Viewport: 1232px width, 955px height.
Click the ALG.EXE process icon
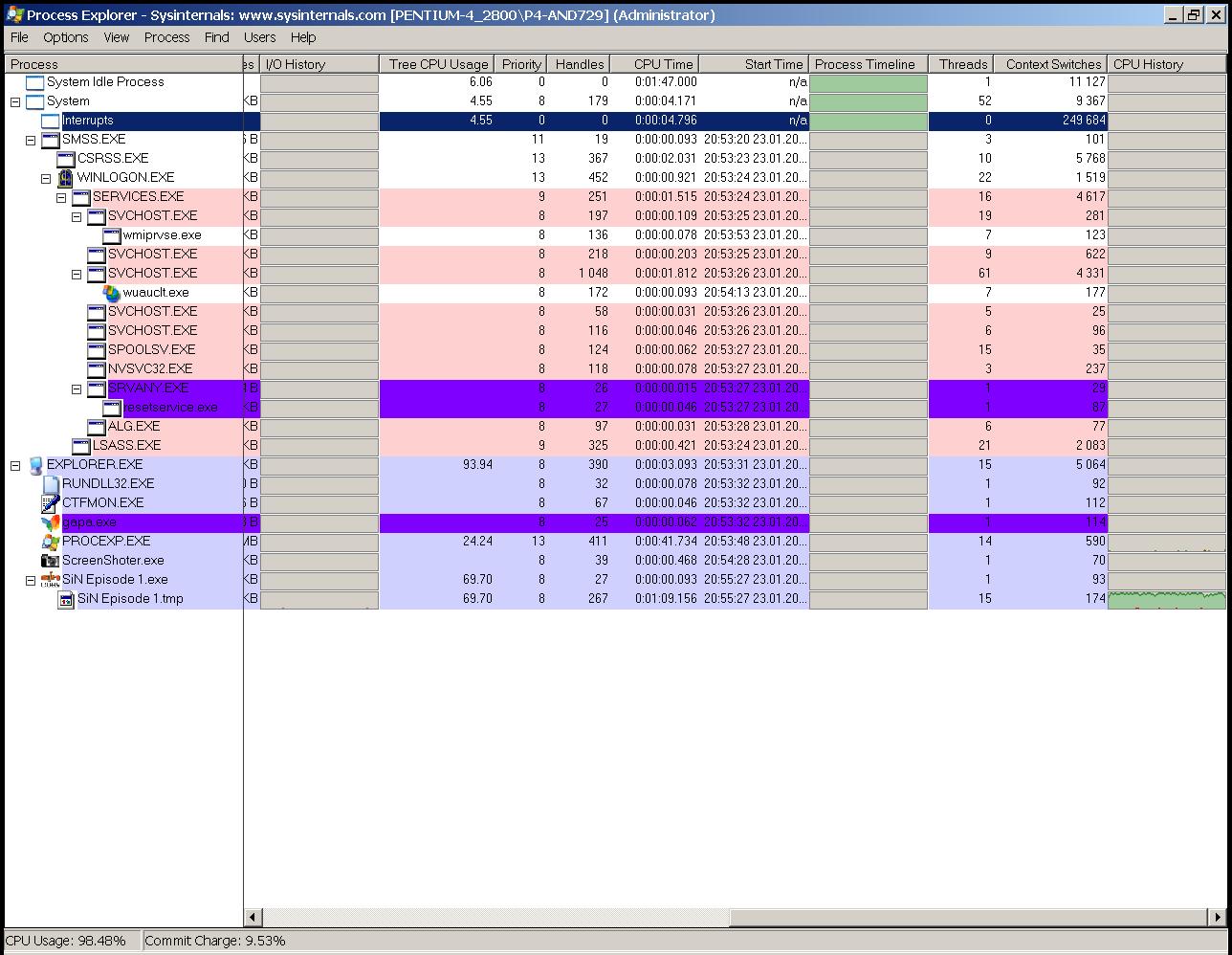[x=96, y=427]
